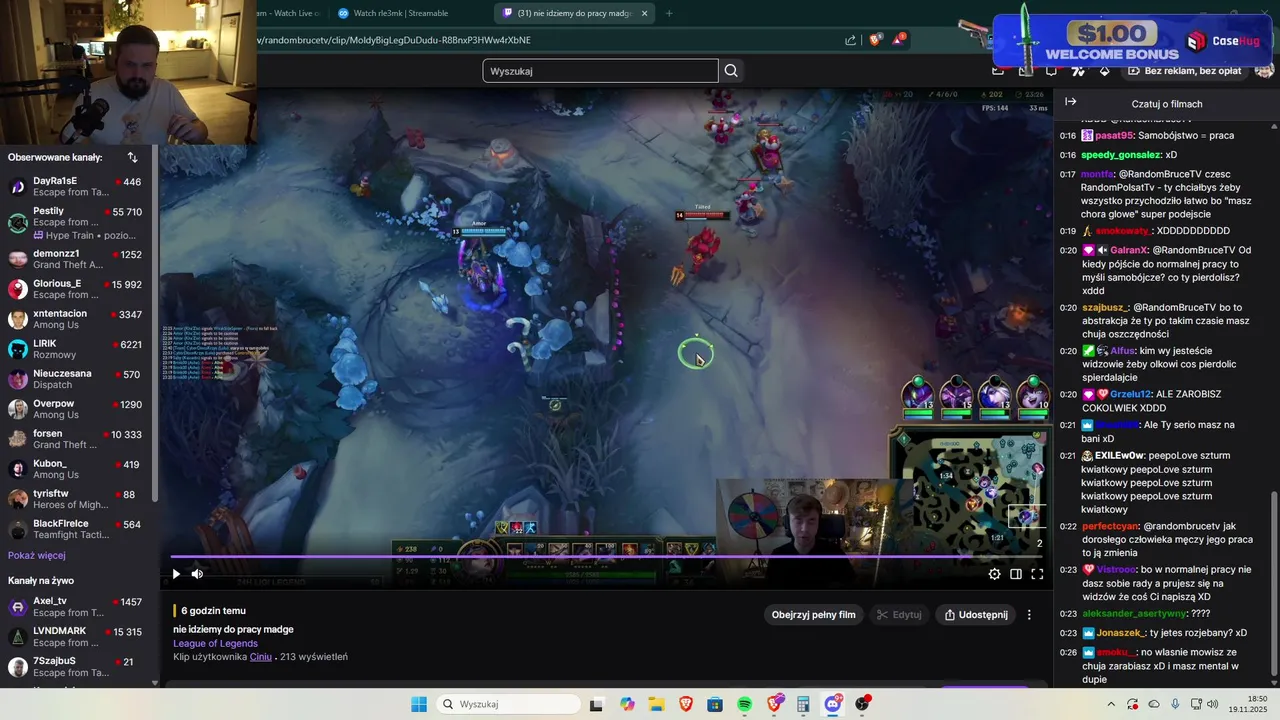
Task: Click 'Obejrzyj pełny film' button
Action: pyautogui.click(x=813, y=615)
